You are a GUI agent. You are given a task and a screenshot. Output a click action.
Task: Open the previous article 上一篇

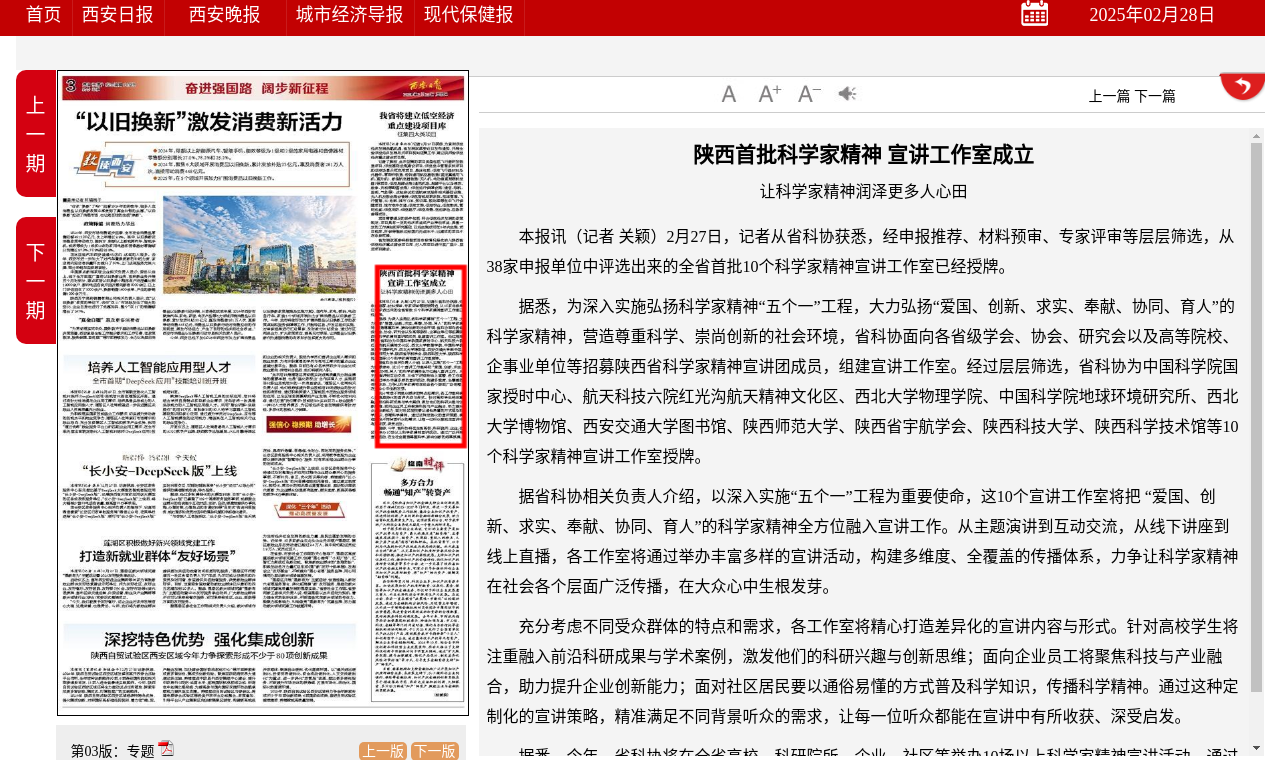pos(1109,96)
